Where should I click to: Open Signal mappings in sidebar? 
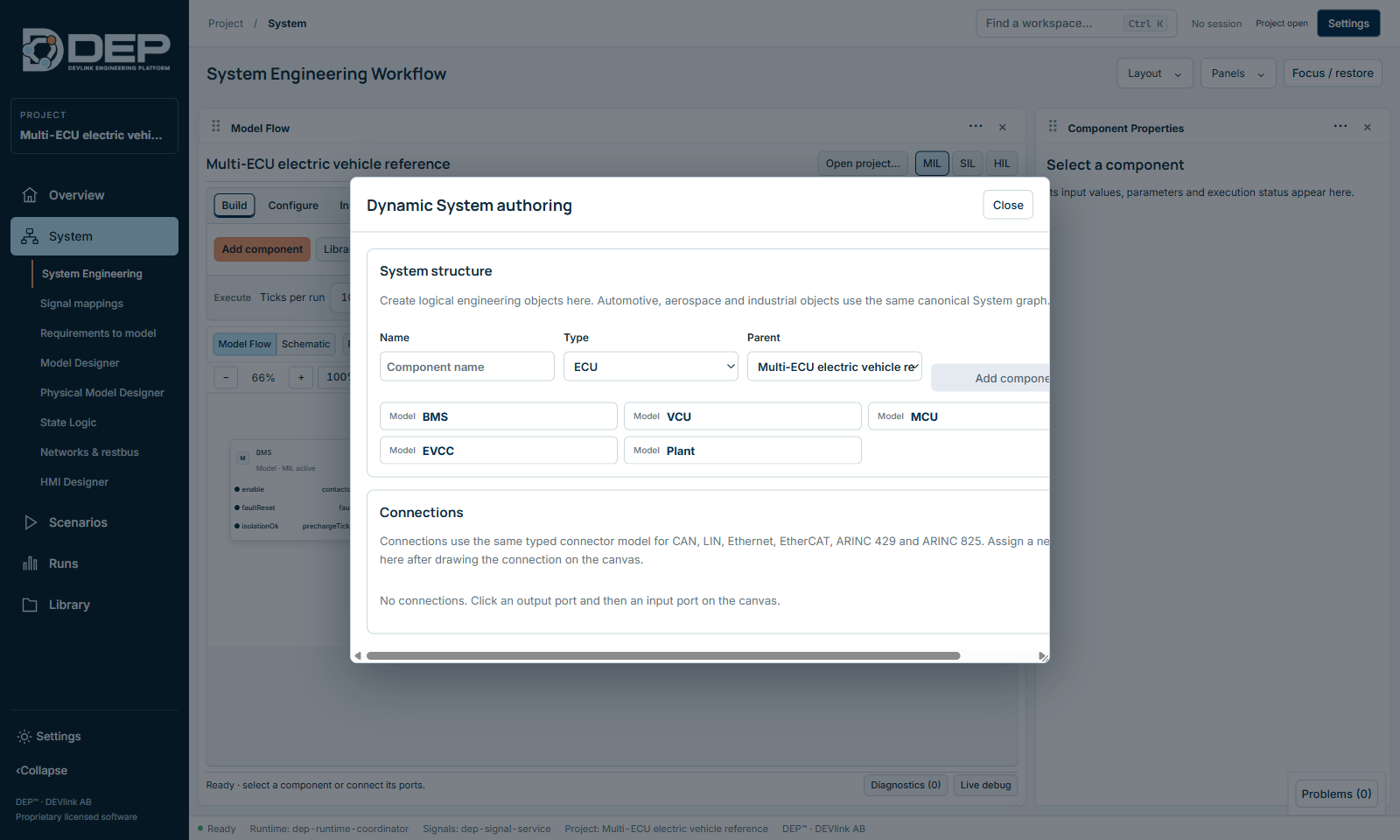81,304
